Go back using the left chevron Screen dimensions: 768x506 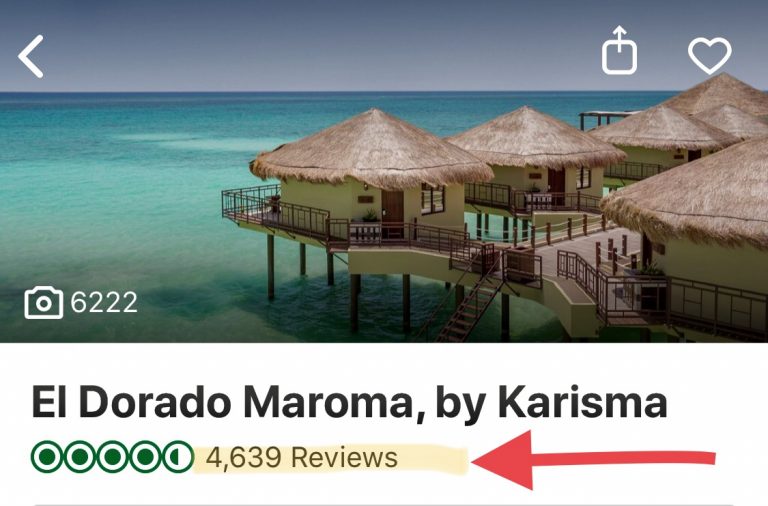31,56
